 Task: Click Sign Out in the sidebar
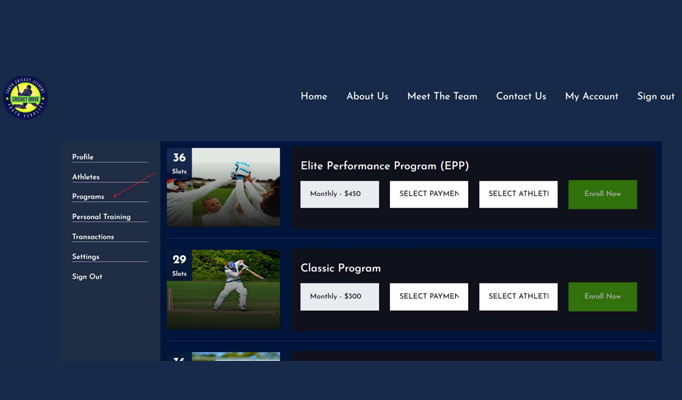point(87,277)
